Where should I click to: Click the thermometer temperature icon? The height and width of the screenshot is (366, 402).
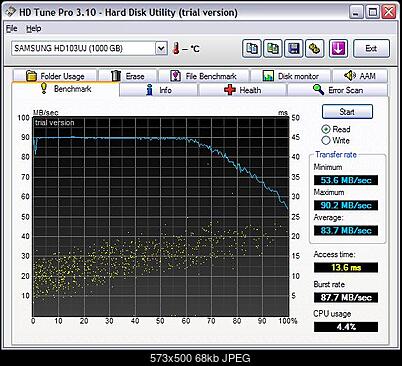[176, 49]
